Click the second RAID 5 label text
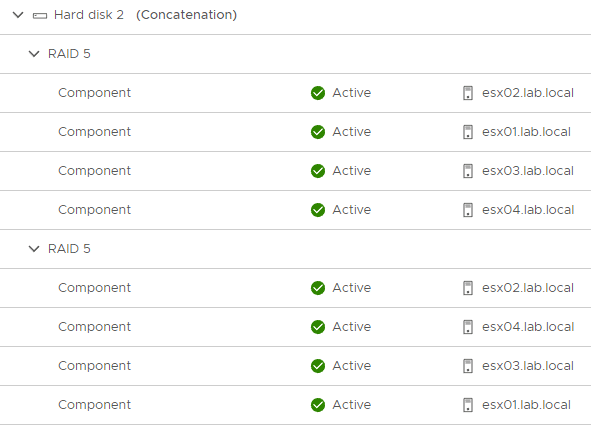591x429 pixels. 69,249
